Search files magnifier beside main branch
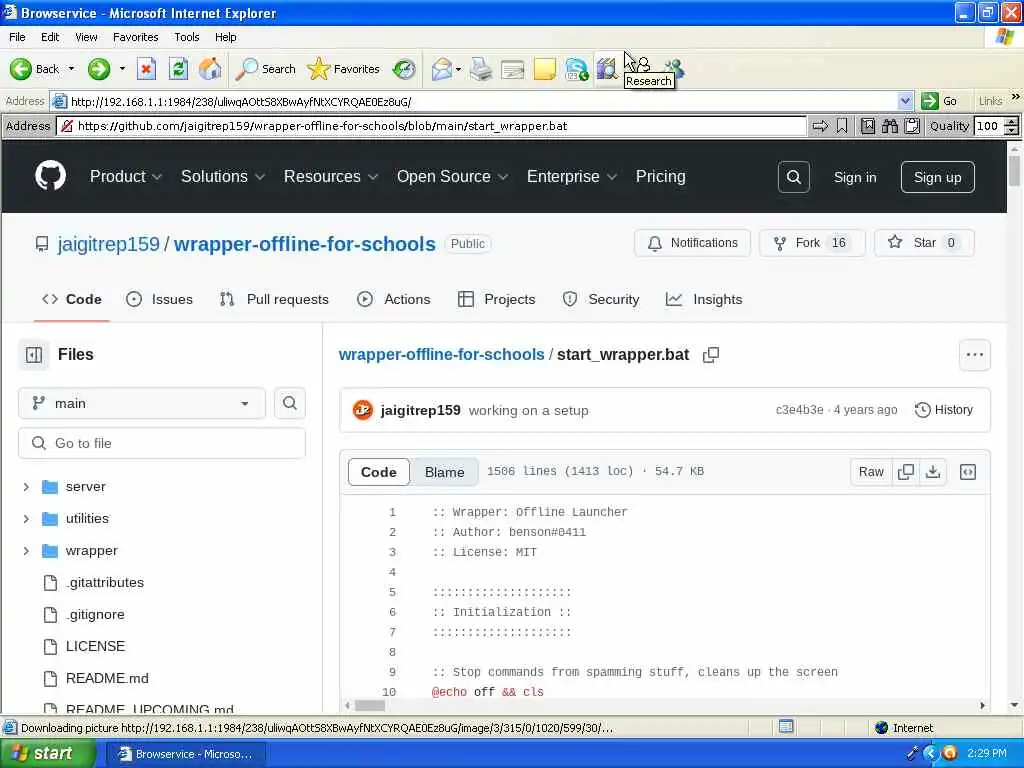Image resolution: width=1024 pixels, height=768 pixels. click(x=290, y=403)
